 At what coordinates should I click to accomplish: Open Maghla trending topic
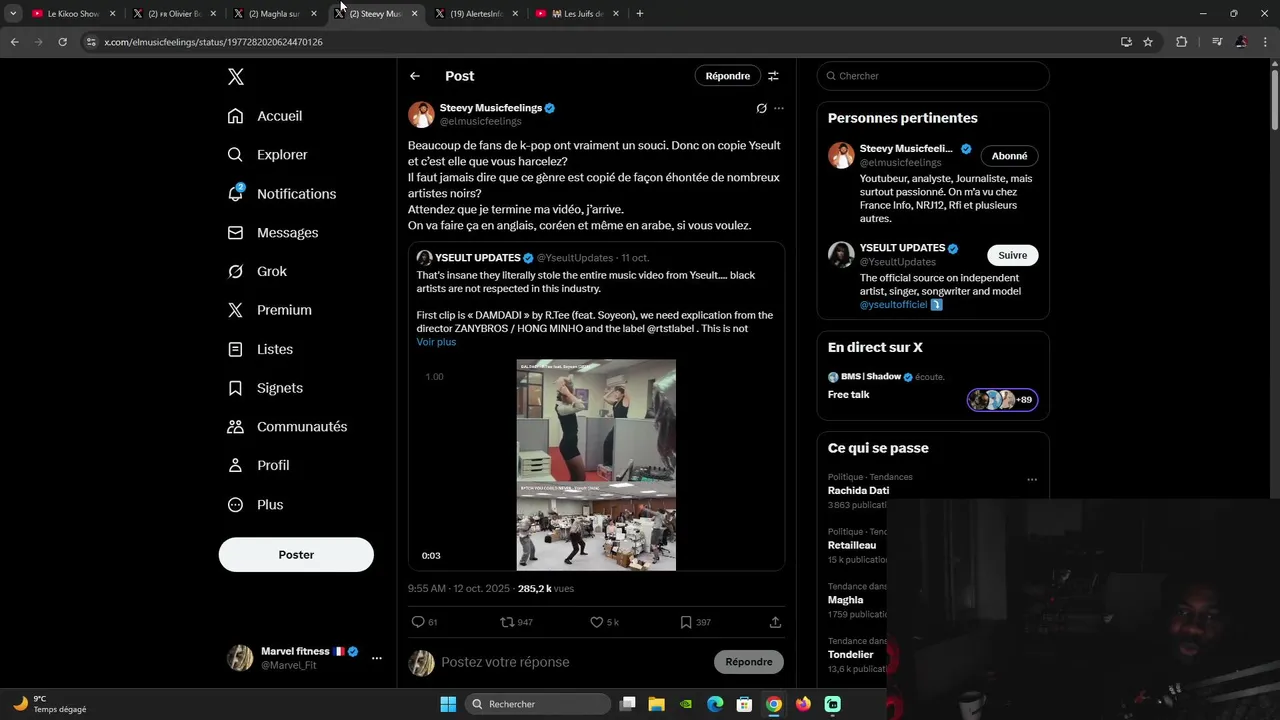coord(845,601)
